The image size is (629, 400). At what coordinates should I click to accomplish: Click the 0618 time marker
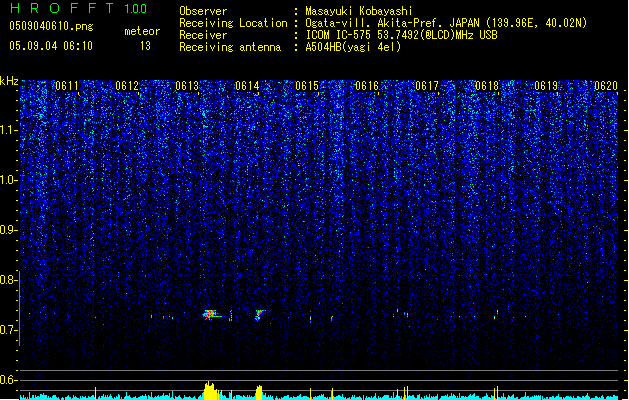click(x=487, y=86)
